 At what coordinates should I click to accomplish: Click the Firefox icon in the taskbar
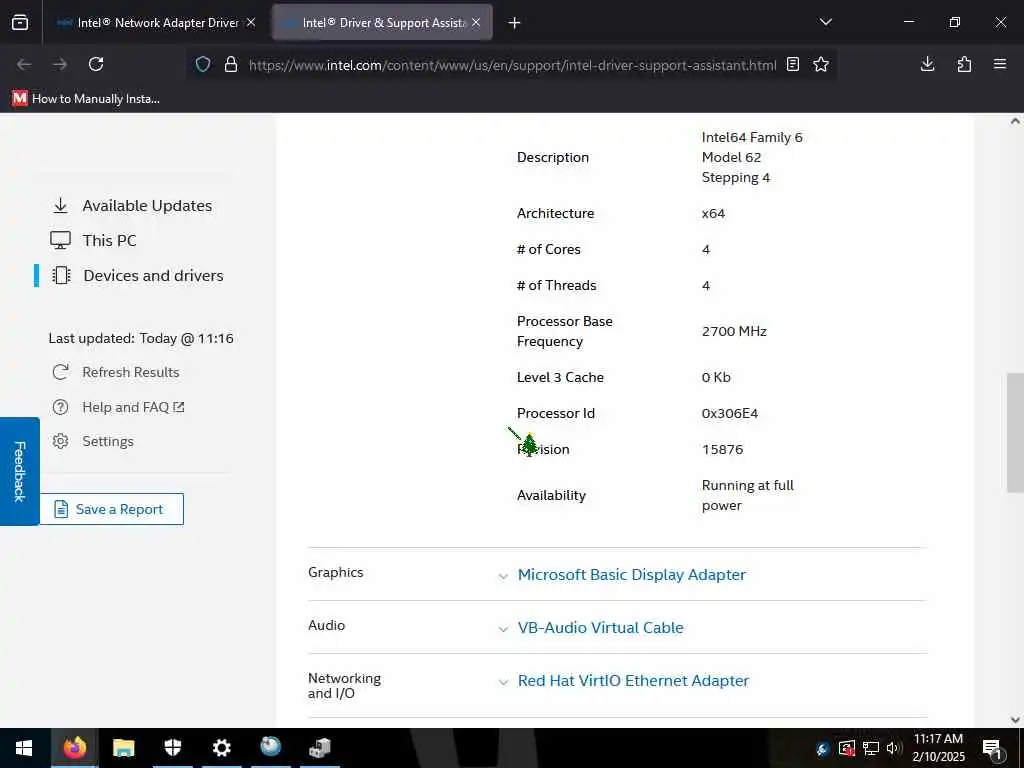click(74, 747)
